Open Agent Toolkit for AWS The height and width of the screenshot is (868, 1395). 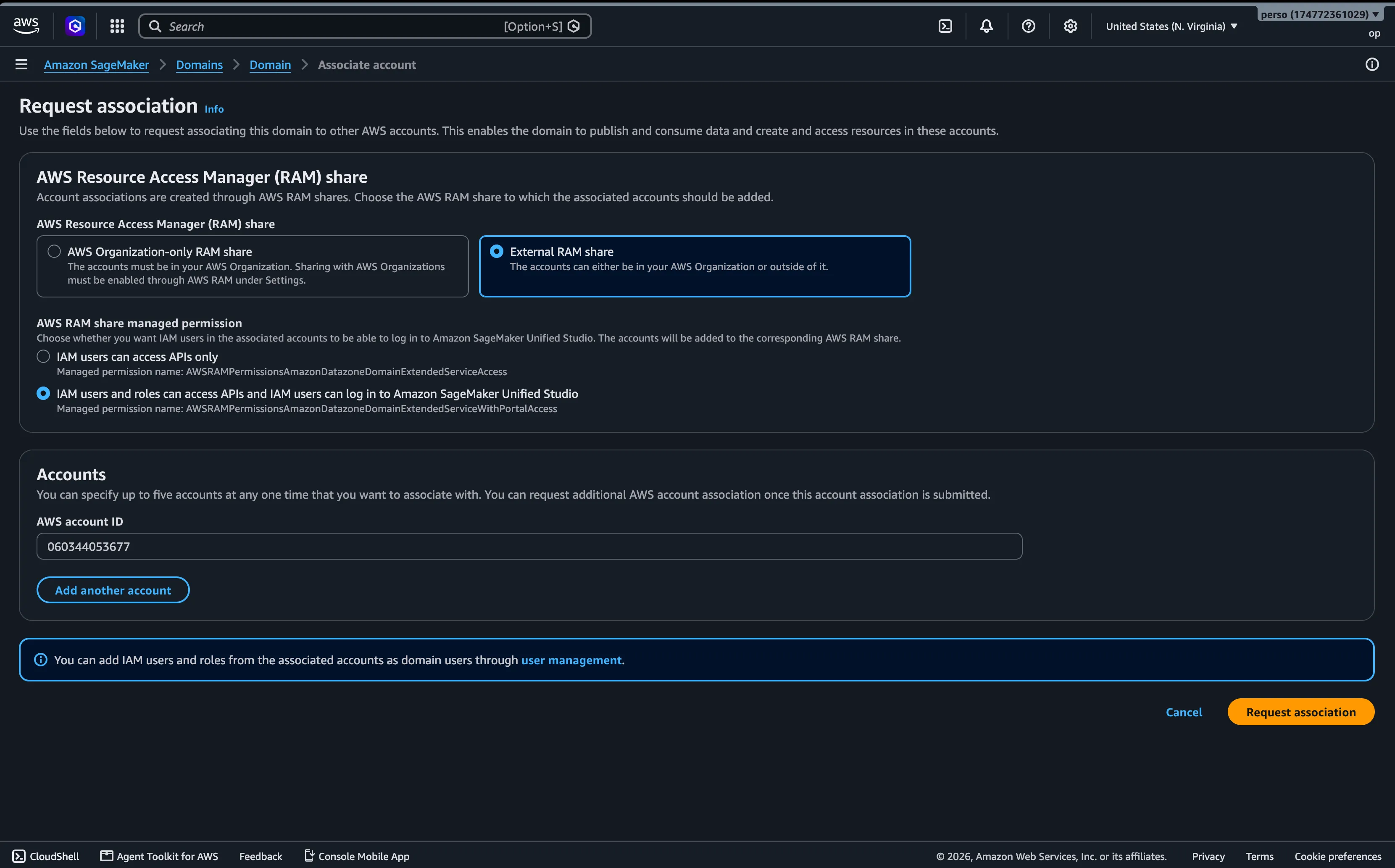(159, 856)
